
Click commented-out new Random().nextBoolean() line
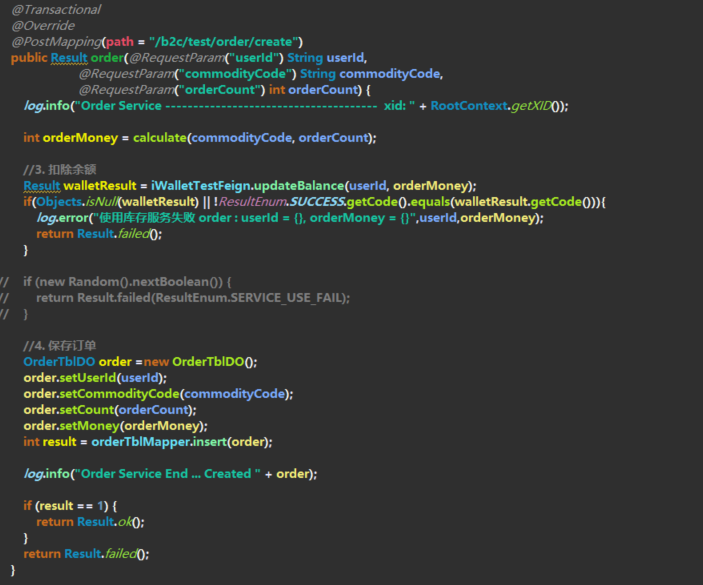pos(127,282)
